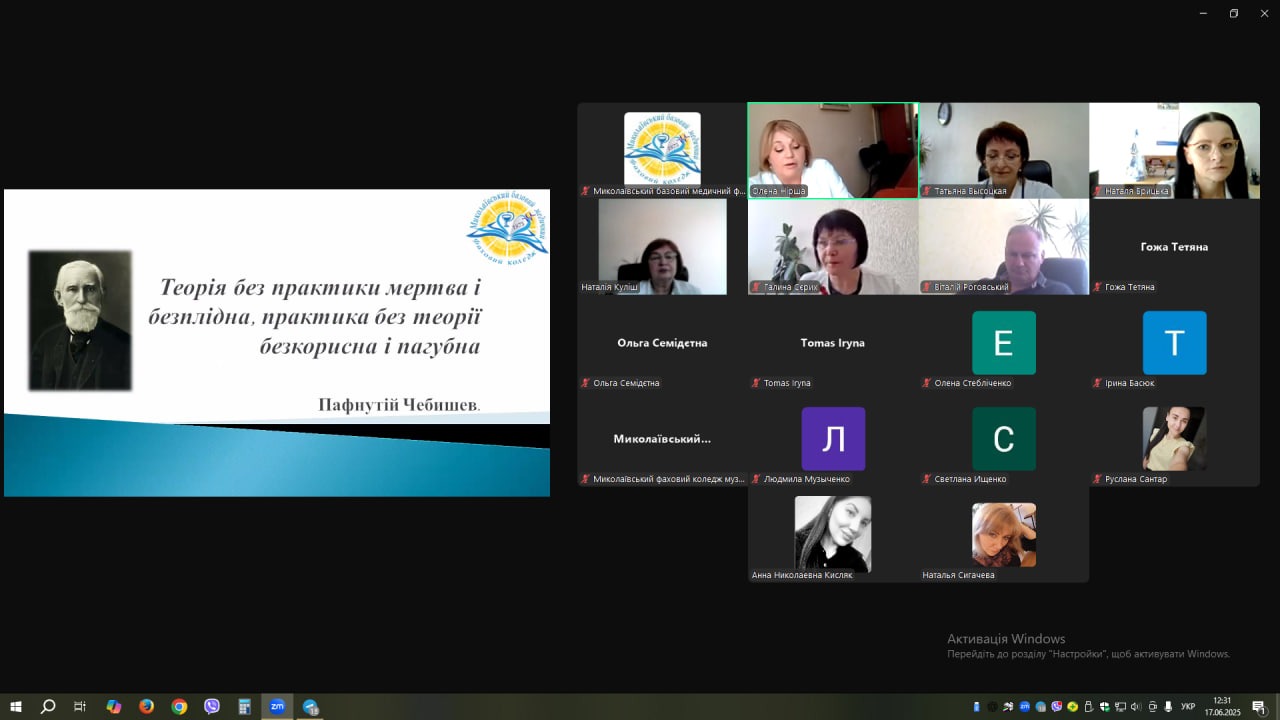This screenshot has width=1280, height=720.
Task: Open the Calculator app in taskbar
Action: 245,706
